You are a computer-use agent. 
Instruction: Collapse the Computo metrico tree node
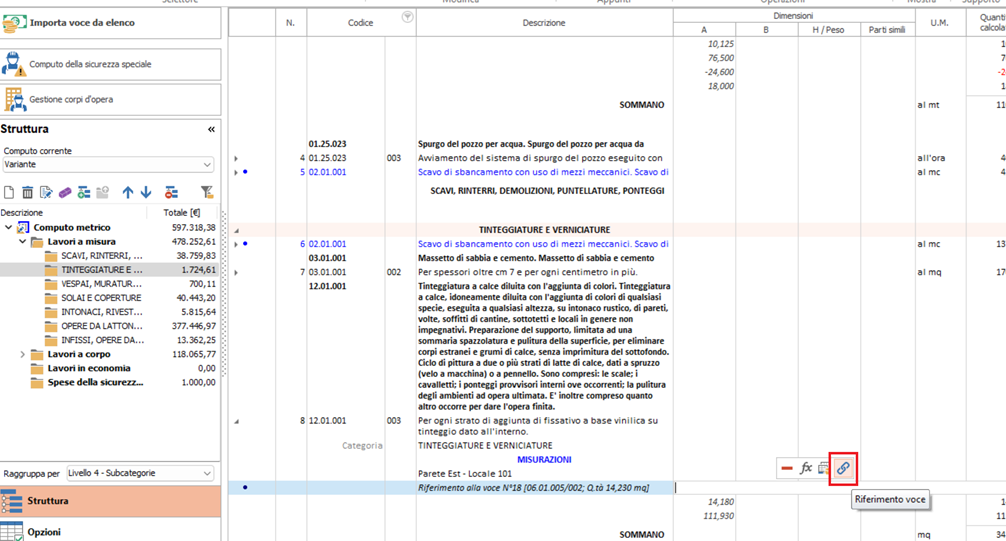(x=8, y=227)
